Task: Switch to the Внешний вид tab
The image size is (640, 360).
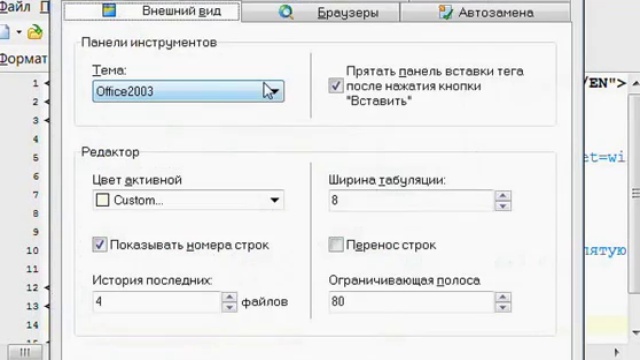Action: [152, 11]
